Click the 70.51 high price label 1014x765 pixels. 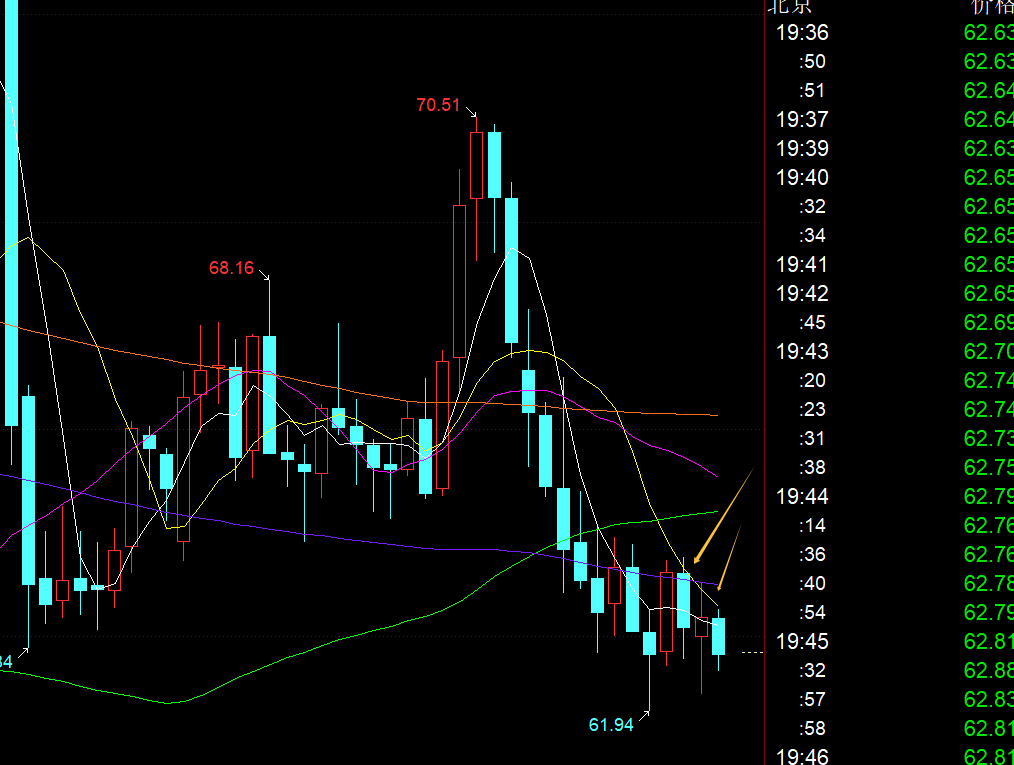[x=438, y=104]
